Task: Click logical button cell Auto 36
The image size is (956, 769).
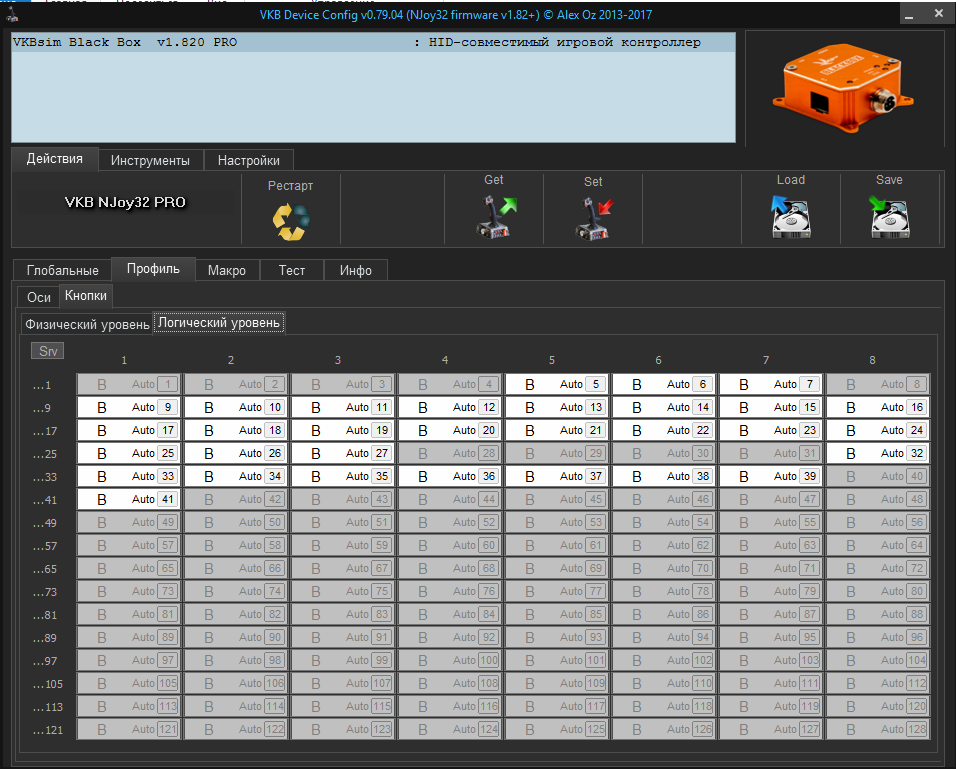Action: coord(450,476)
